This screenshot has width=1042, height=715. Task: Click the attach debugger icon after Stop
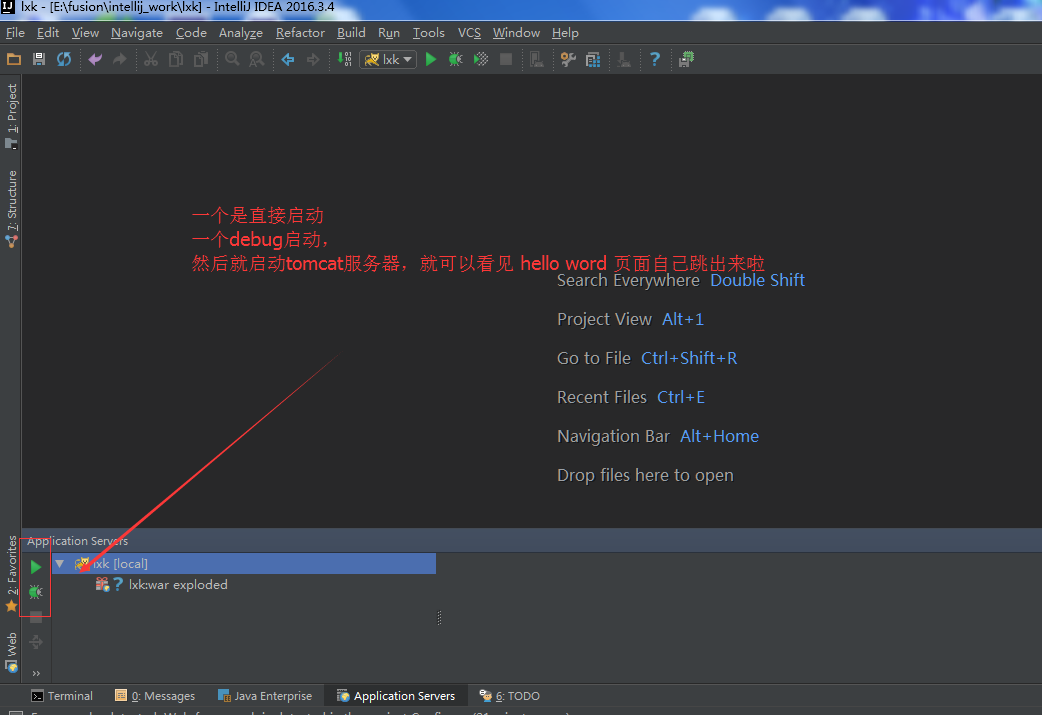536,59
